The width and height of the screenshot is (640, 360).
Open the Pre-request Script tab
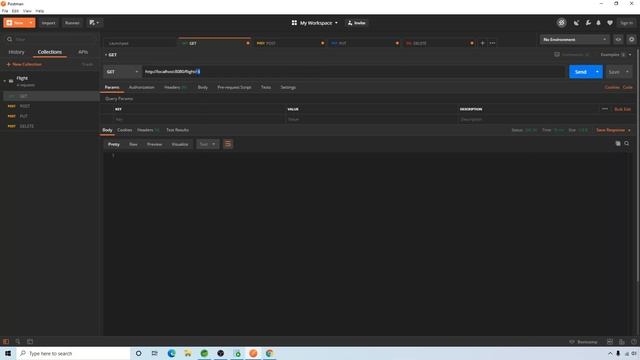tap(234, 87)
